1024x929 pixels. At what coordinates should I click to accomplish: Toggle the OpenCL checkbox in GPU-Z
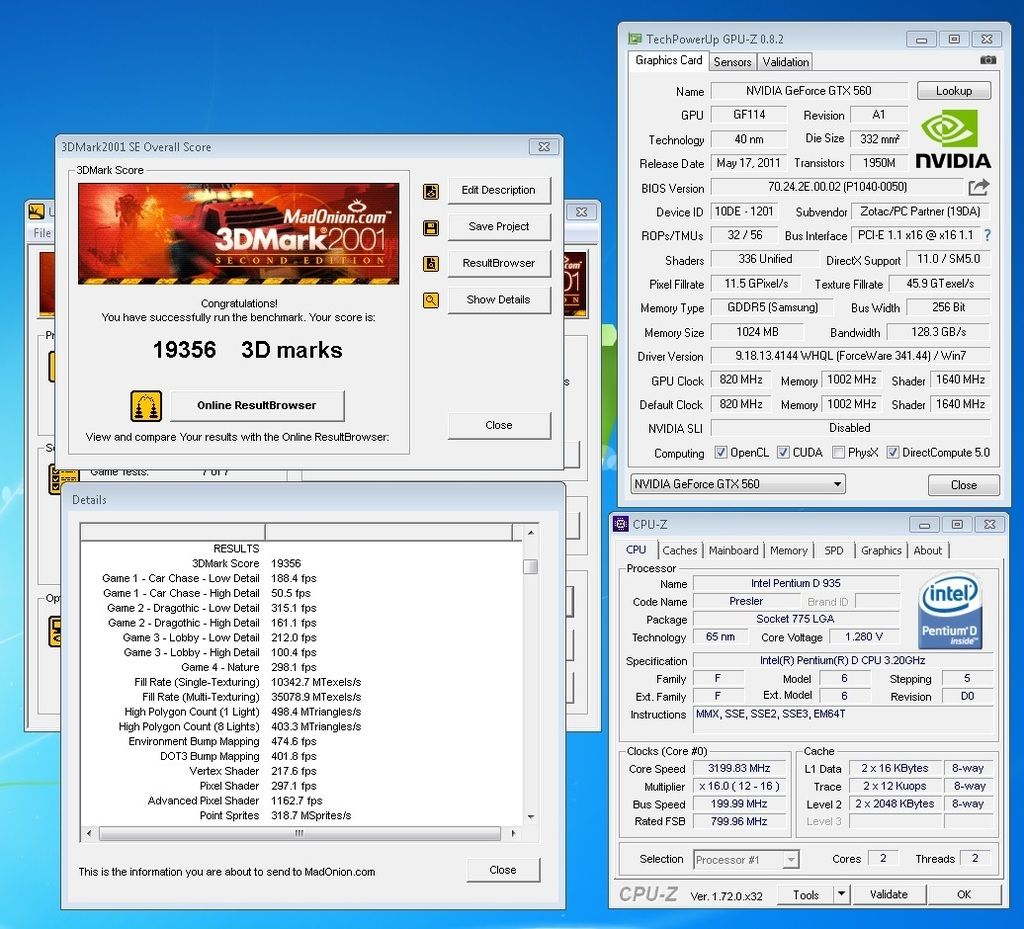tap(721, 452)
